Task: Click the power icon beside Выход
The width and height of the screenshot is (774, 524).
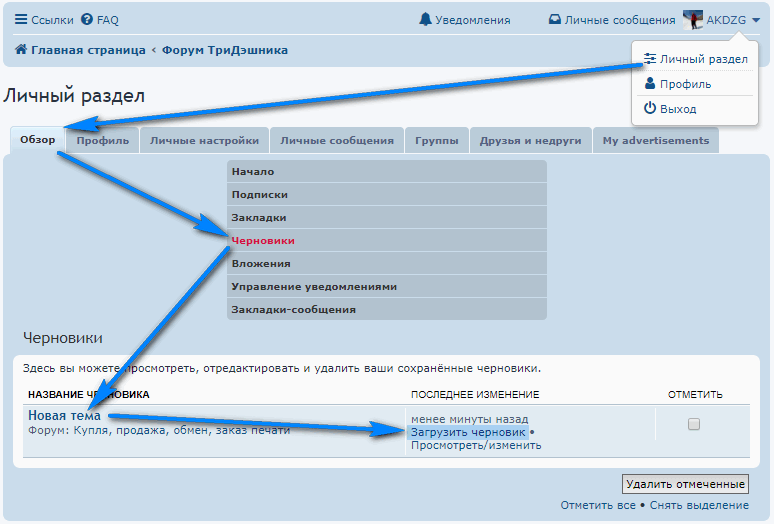Action: coord(650,108)
